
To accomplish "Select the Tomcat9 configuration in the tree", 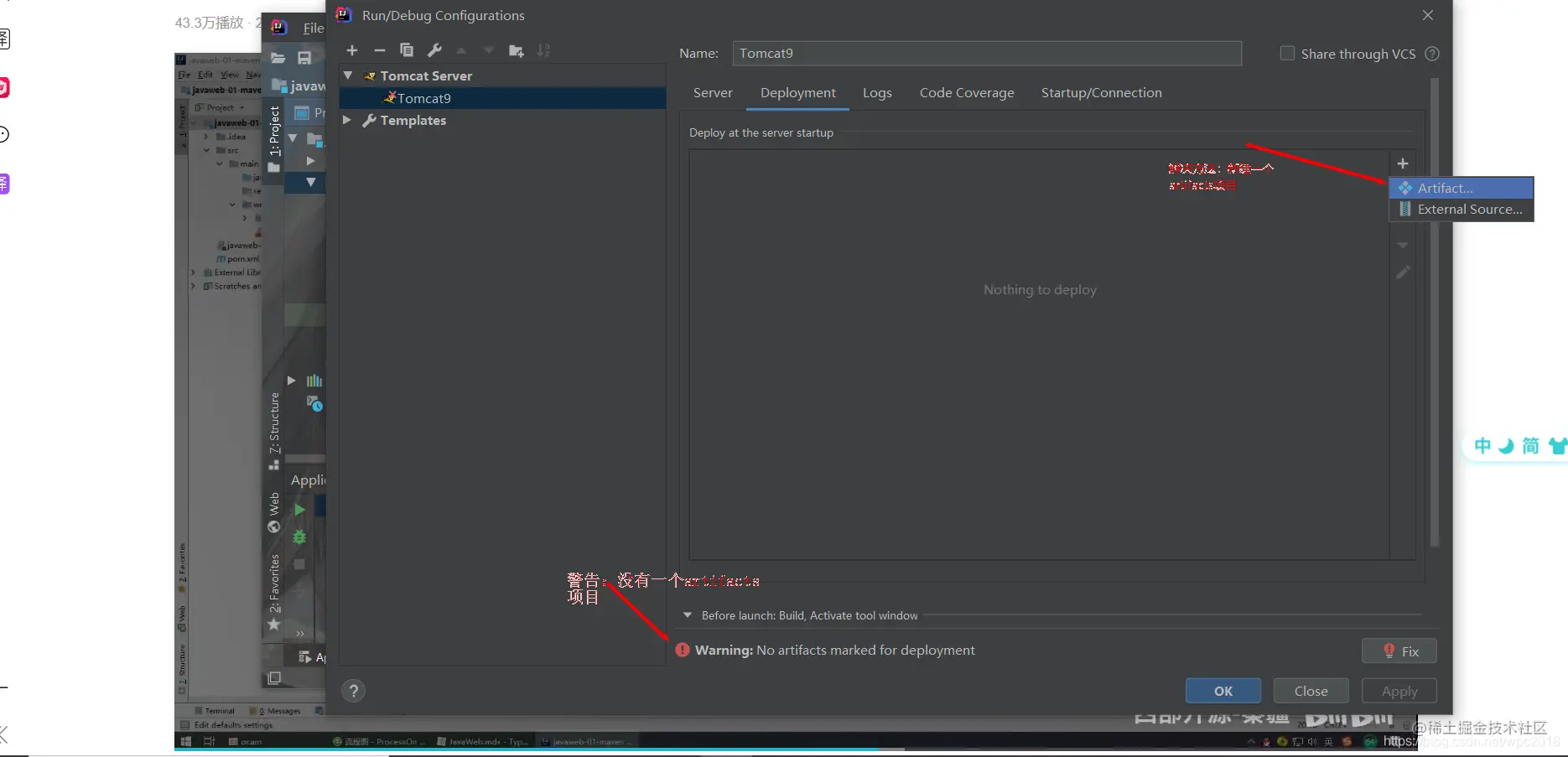I will coord(503,98).
